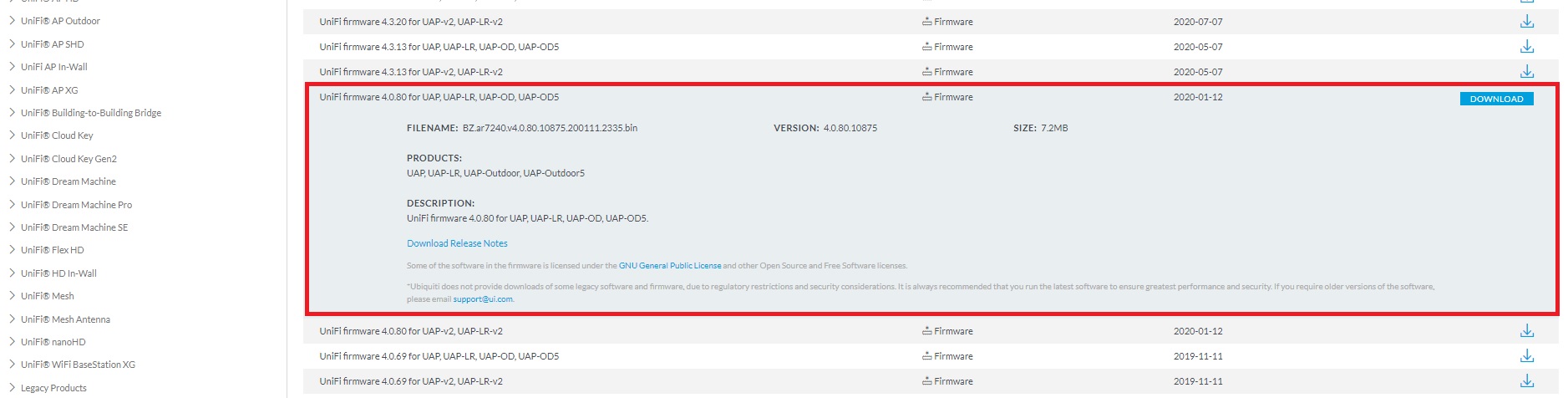
Task: Download firmware 4.0.69 for UAP, UAP-LR, UAP-OD, UAP-OD5
Action: [1526, 356]
